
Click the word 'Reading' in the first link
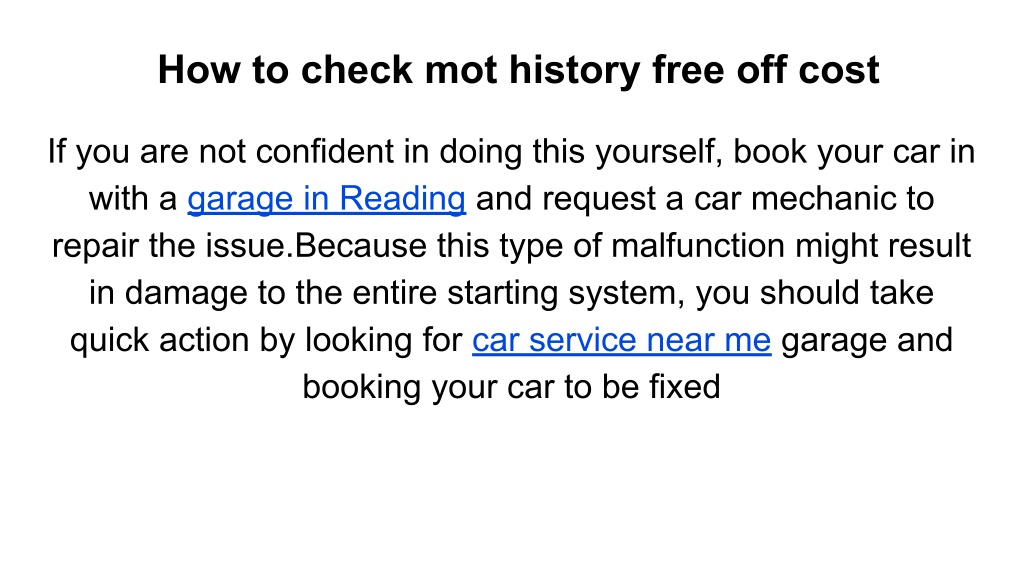(x=402, y=199)
